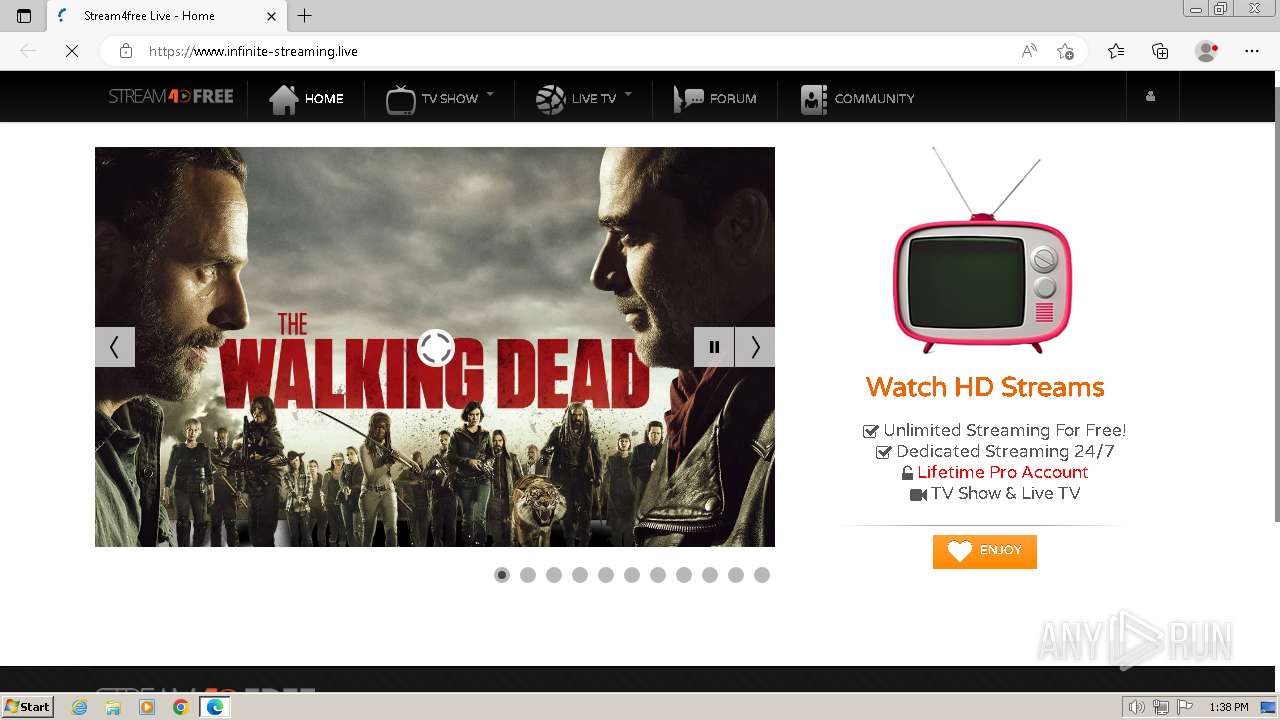Go to next slide in carousel
1280x720 pixels.
point(755,347)
